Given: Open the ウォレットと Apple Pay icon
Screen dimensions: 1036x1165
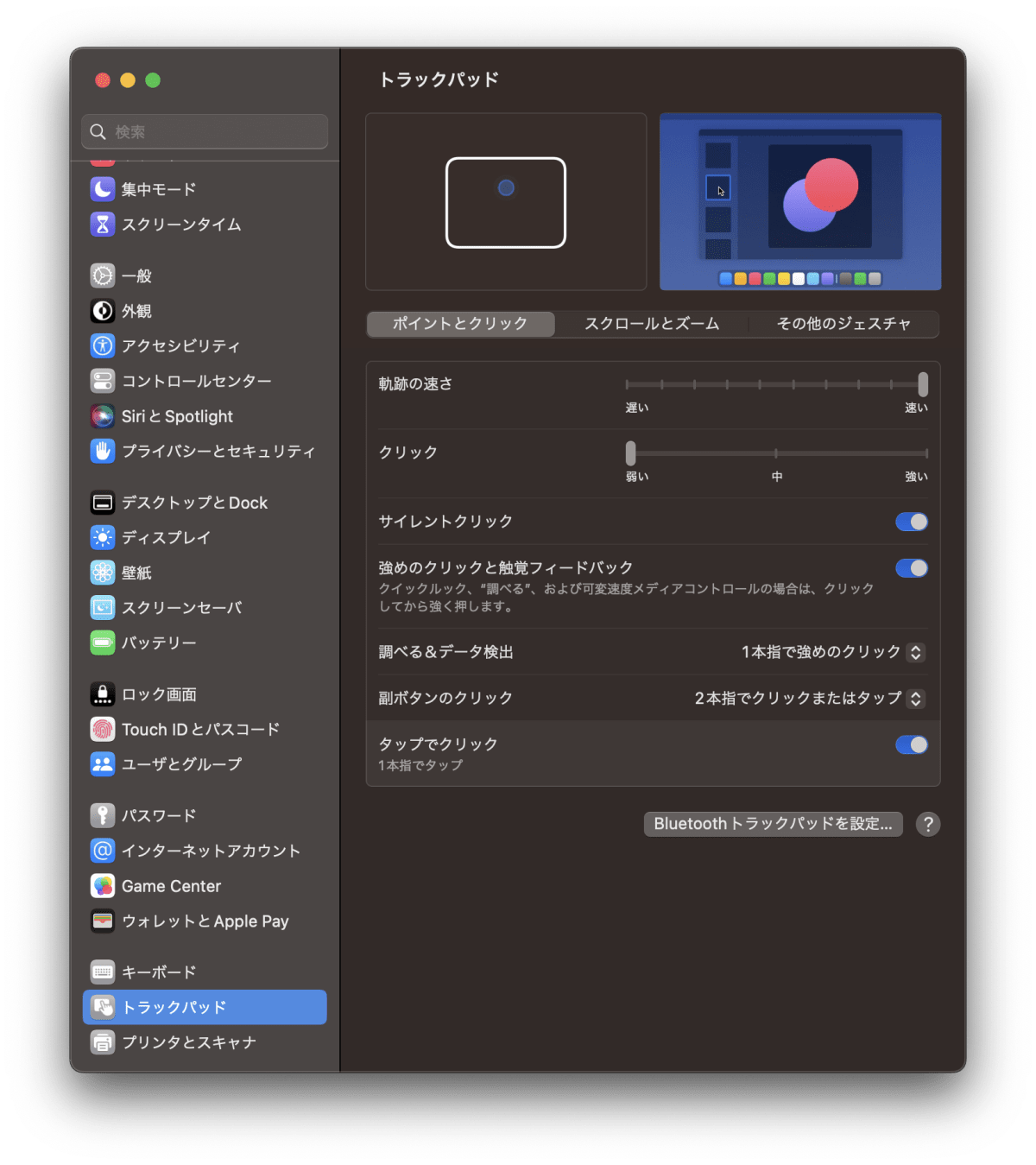Looking at the screenshot, I should (103, 921).
